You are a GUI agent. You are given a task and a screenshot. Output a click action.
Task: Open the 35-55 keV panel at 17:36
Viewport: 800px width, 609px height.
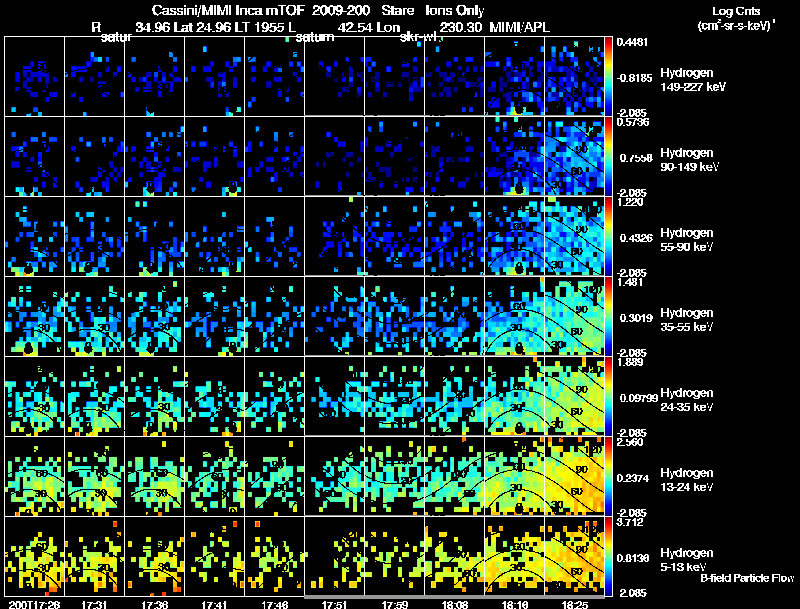point(155,316)
